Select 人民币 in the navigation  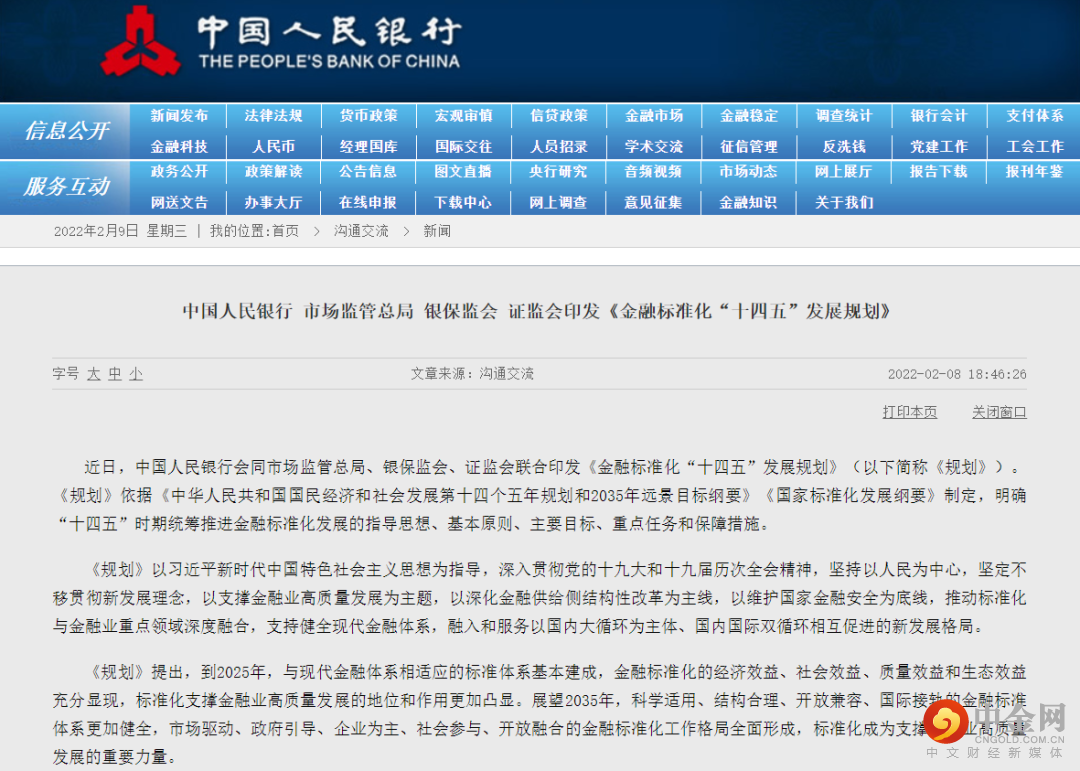(273, 147)
